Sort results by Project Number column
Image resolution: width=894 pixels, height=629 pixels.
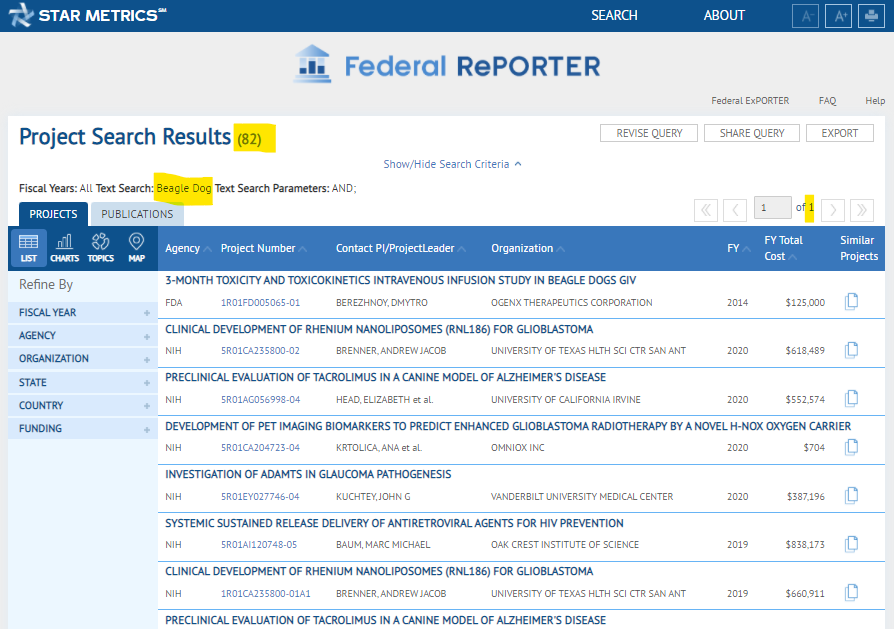263,249
